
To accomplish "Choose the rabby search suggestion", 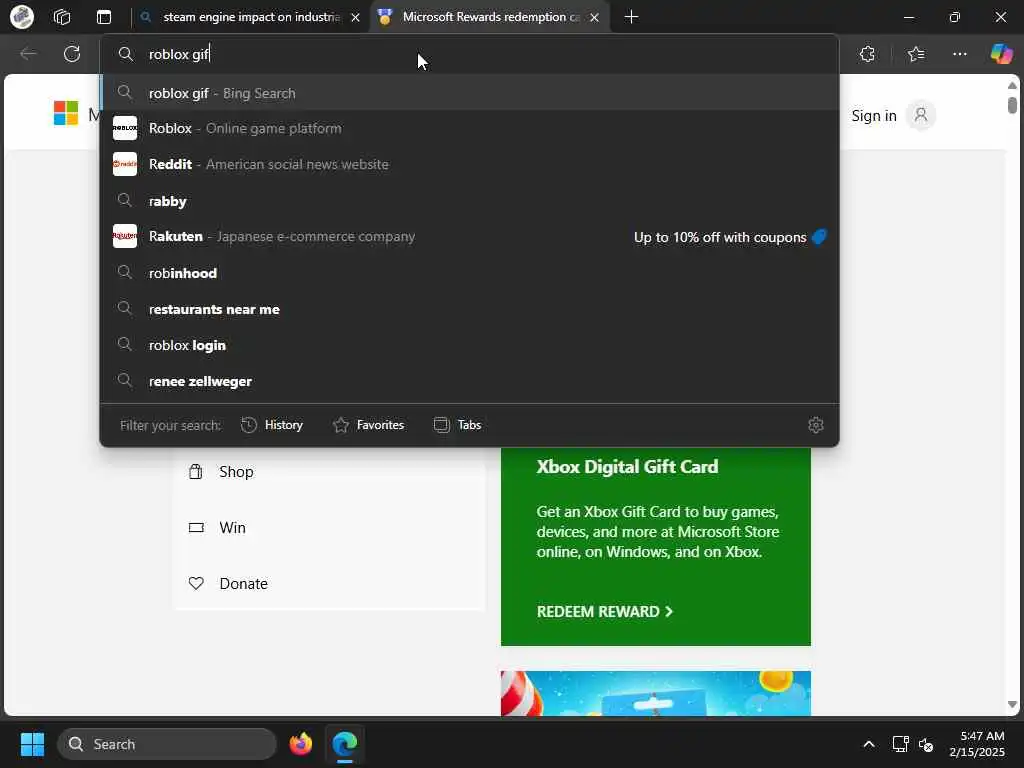I will [469, 201].
